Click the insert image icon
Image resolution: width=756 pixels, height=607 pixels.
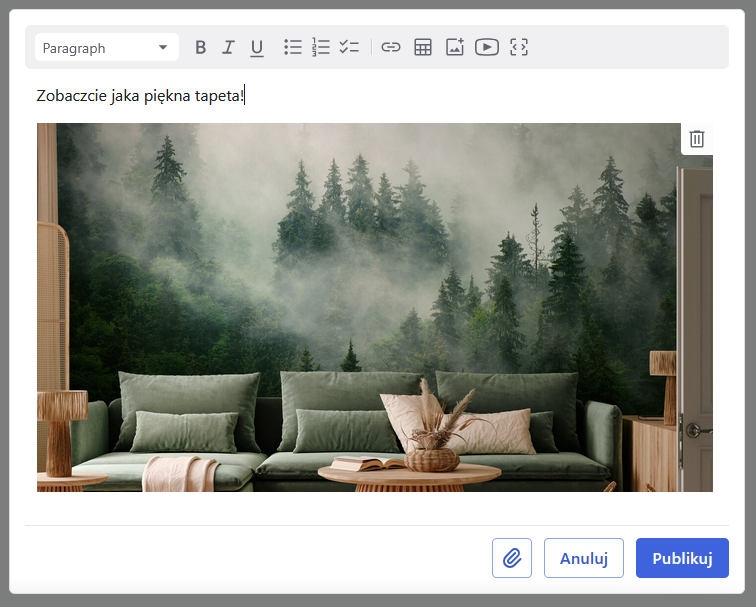pyautogui.click(x=455, y=47)
